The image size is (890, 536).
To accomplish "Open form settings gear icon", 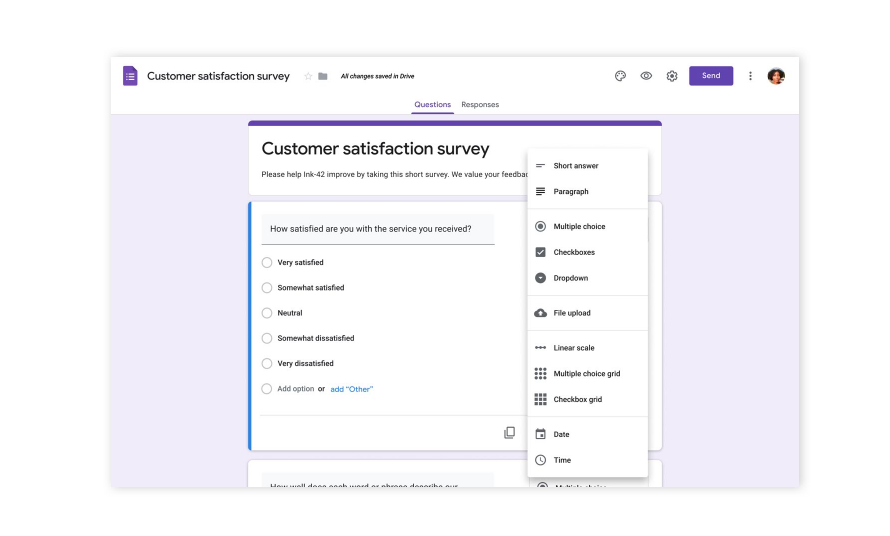I will (x=672, y=76).
